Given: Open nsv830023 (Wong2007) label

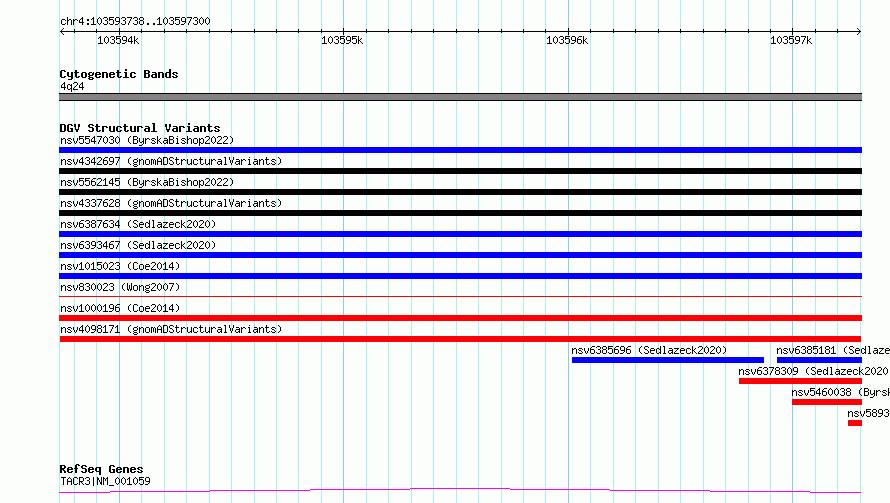Looking at the screenshot, I should (x=120, y=287).
